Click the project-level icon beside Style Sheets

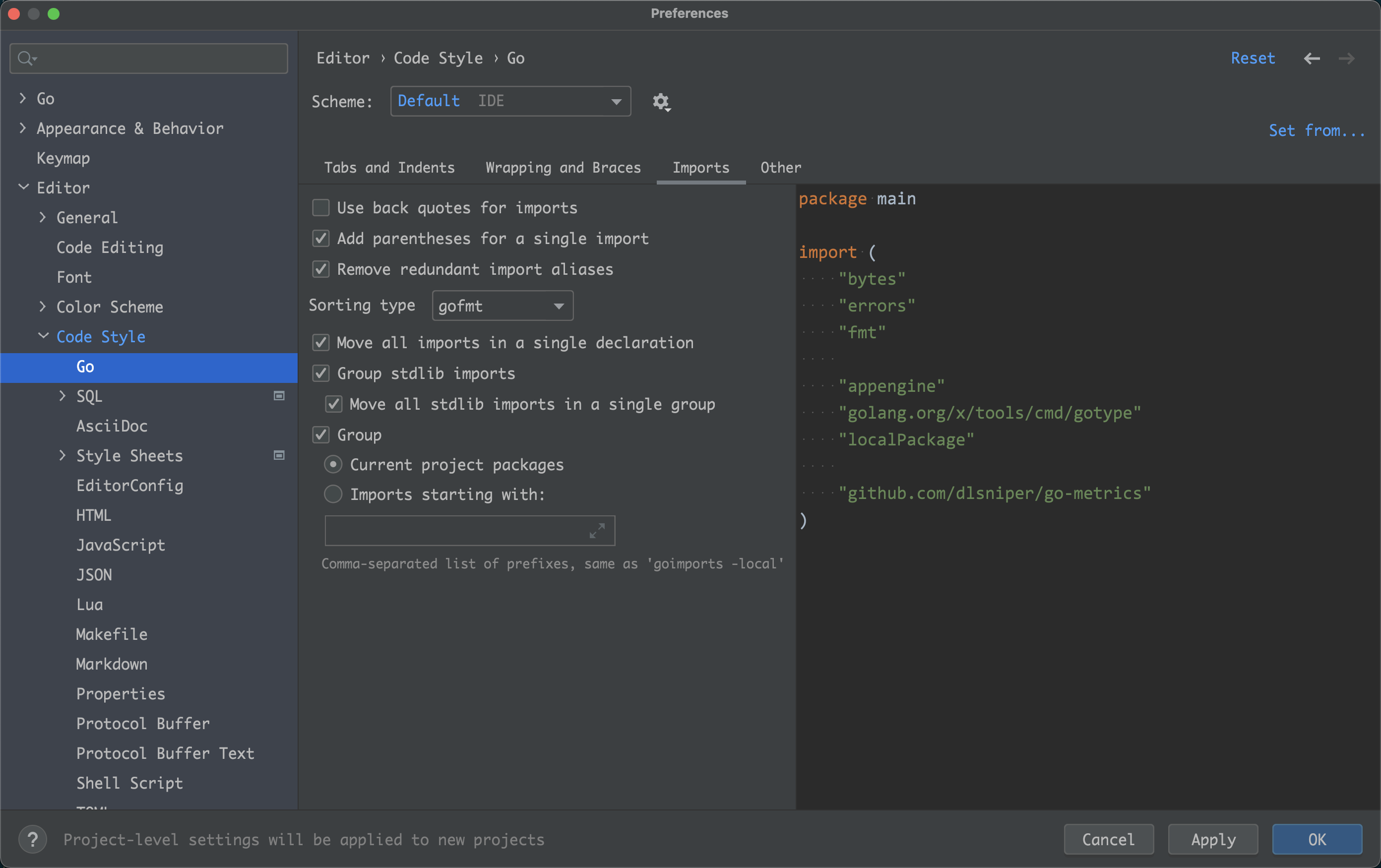pos(279,456)
